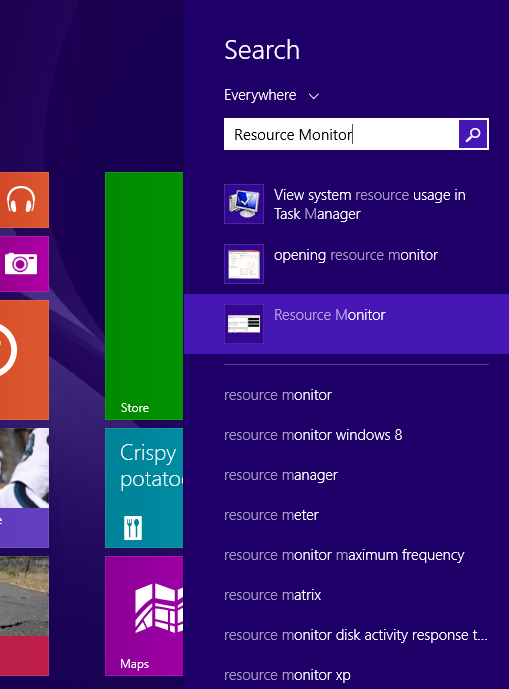Open the Maps tile
Viewport: 509px width, 689px height.
(144, 616)
